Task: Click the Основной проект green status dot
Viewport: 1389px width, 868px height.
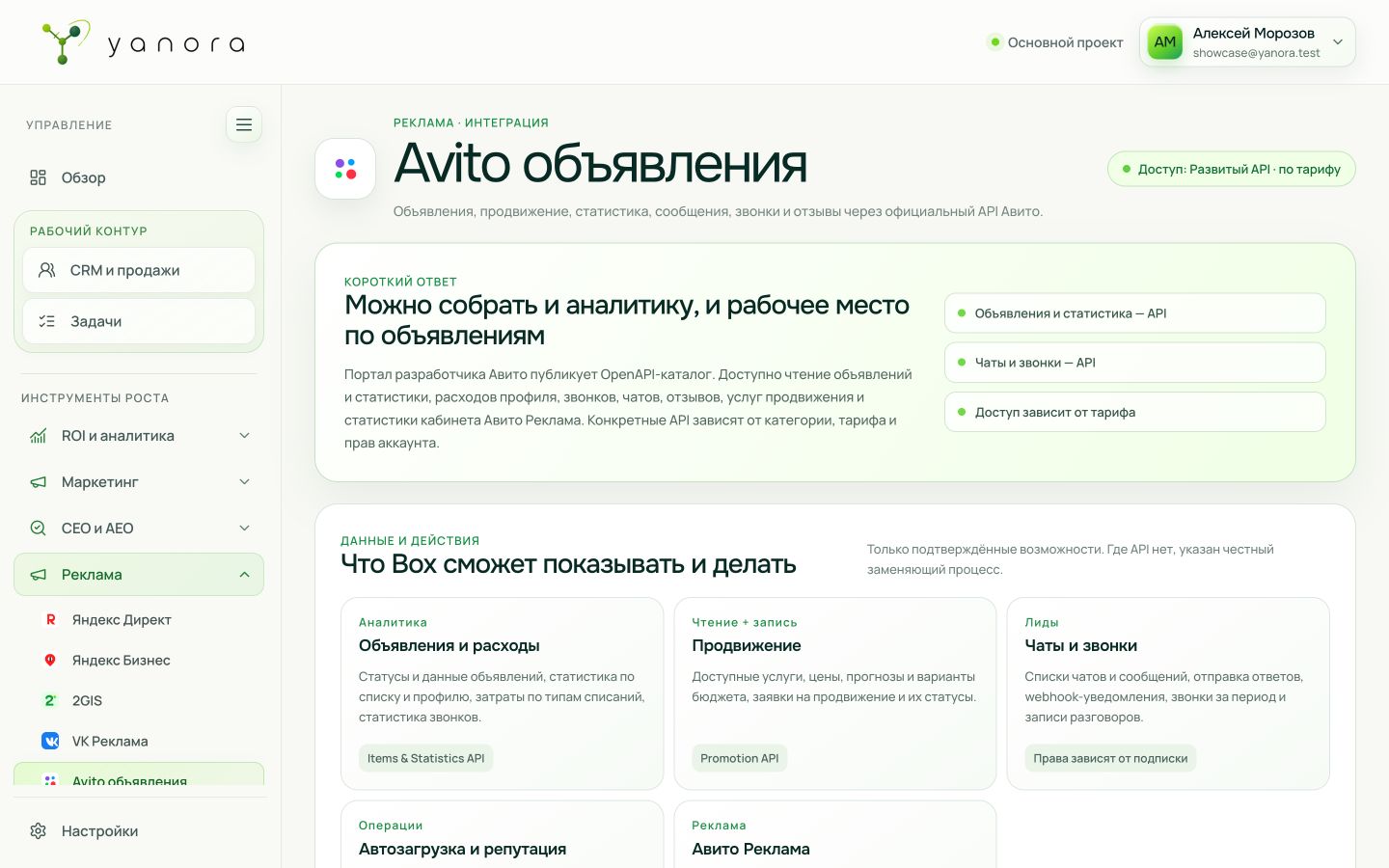Action: pos(994,42)
